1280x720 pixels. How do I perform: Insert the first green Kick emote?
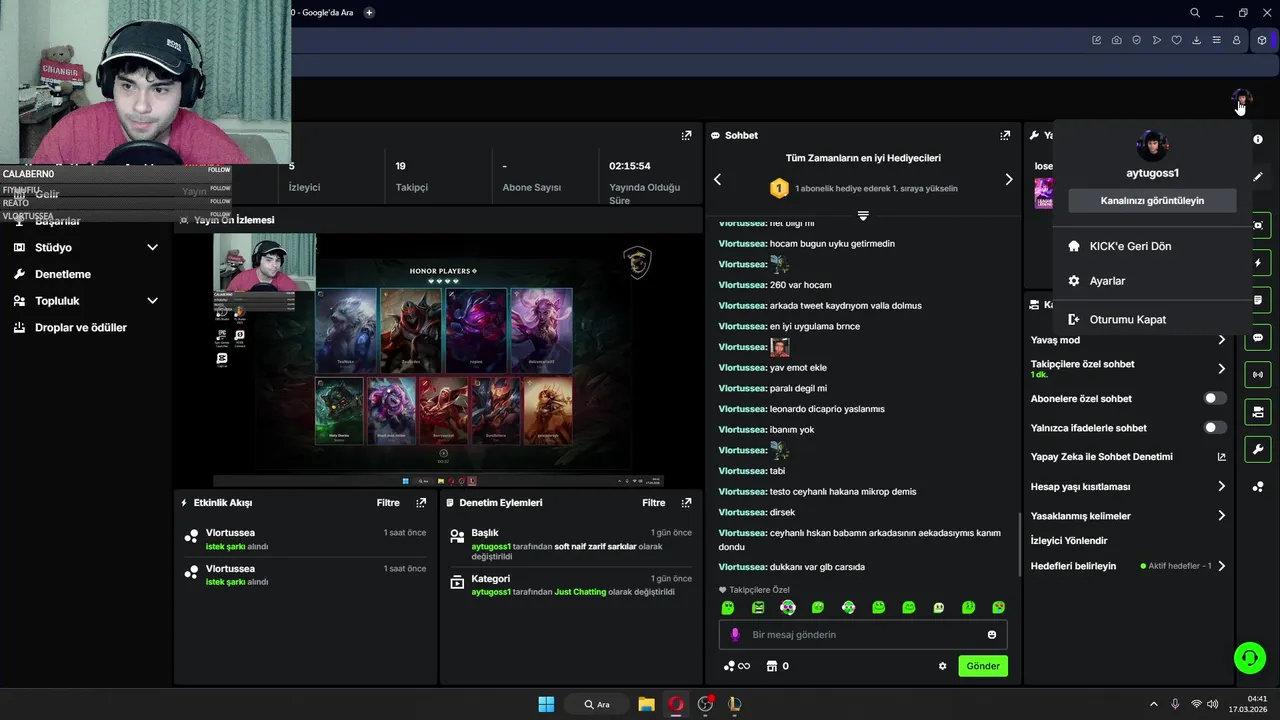728,607
